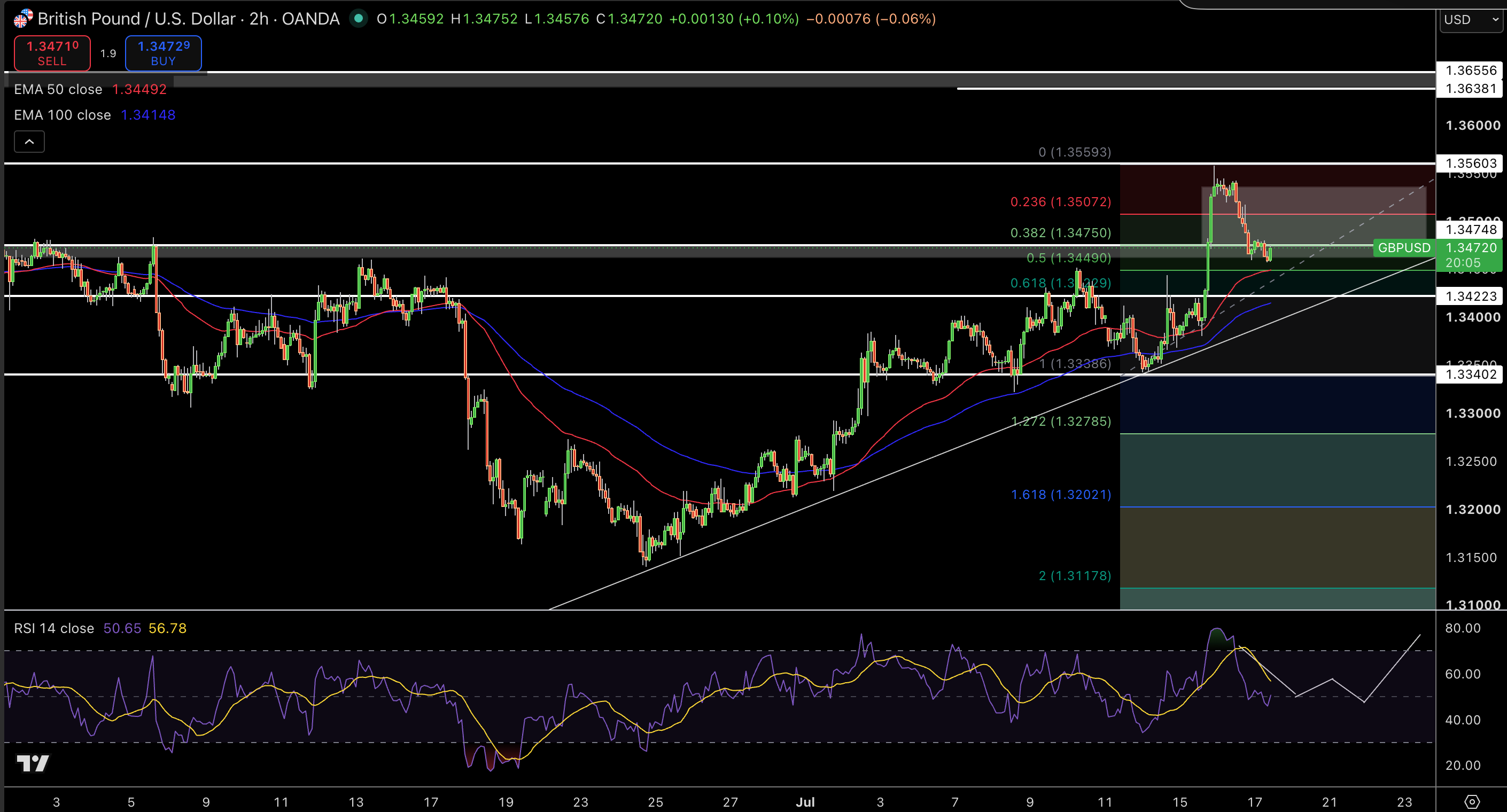
Task: Click the 80.00 RSI scale label
Action: (x=1463, y=628)
